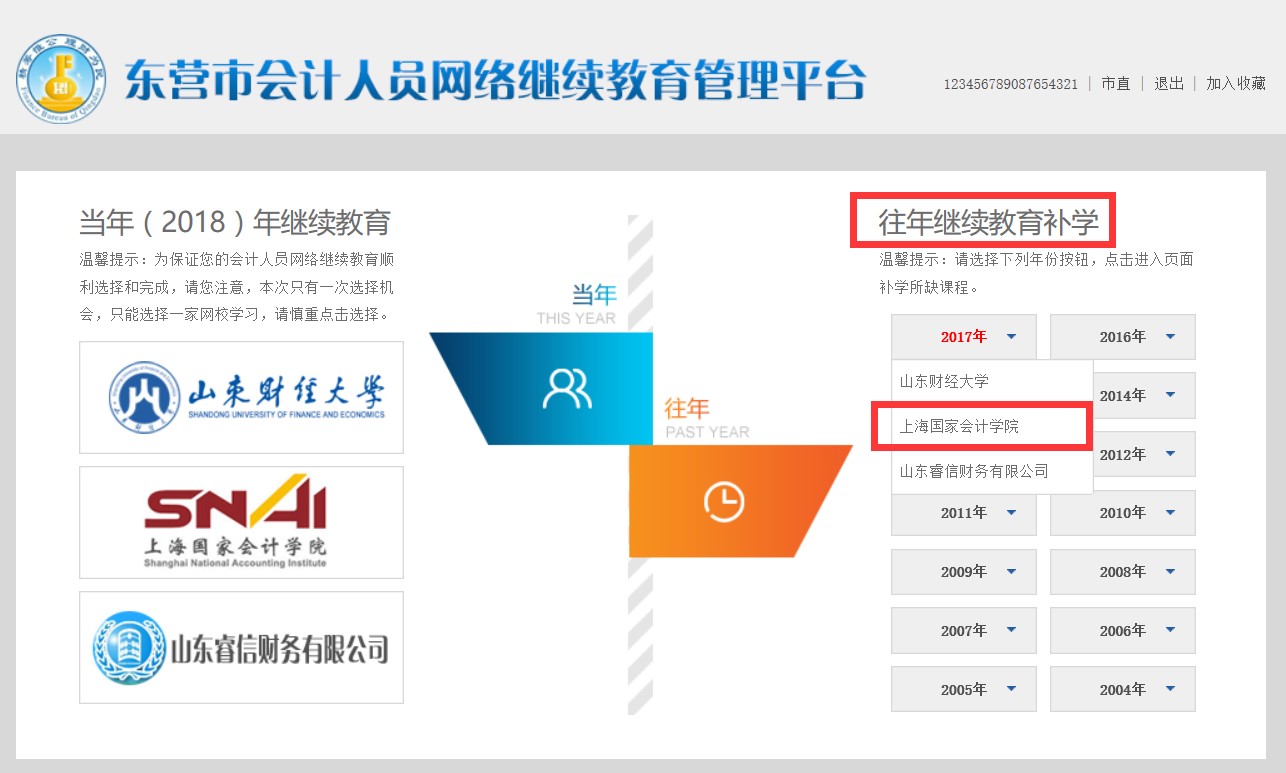Open the 2017年 year dropdown

[964, 337]
